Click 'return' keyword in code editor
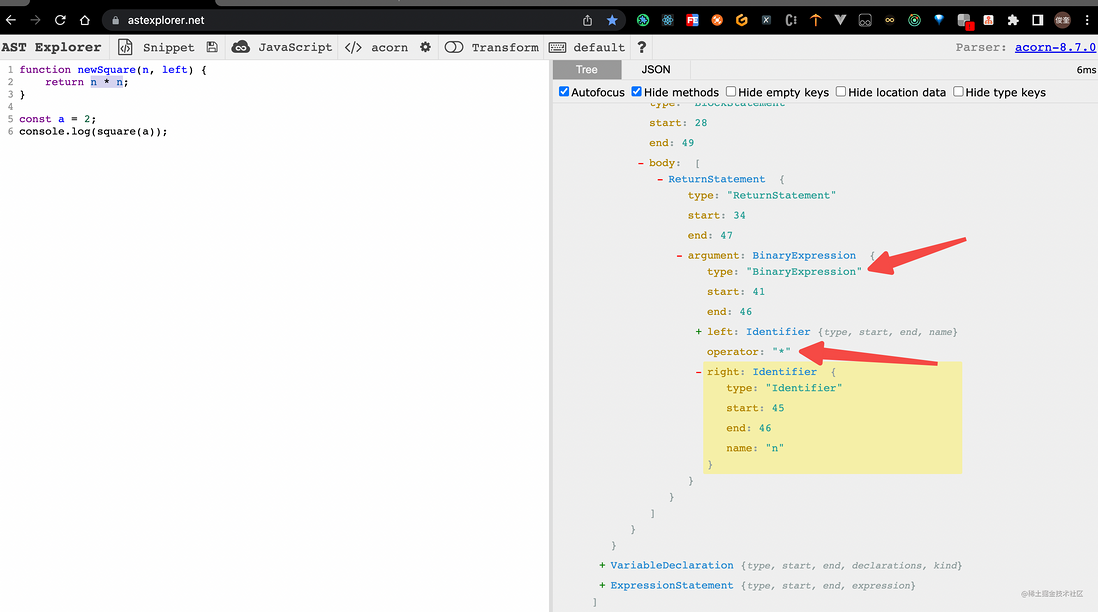Viewport: 1098px width, 612px height. 64,82
